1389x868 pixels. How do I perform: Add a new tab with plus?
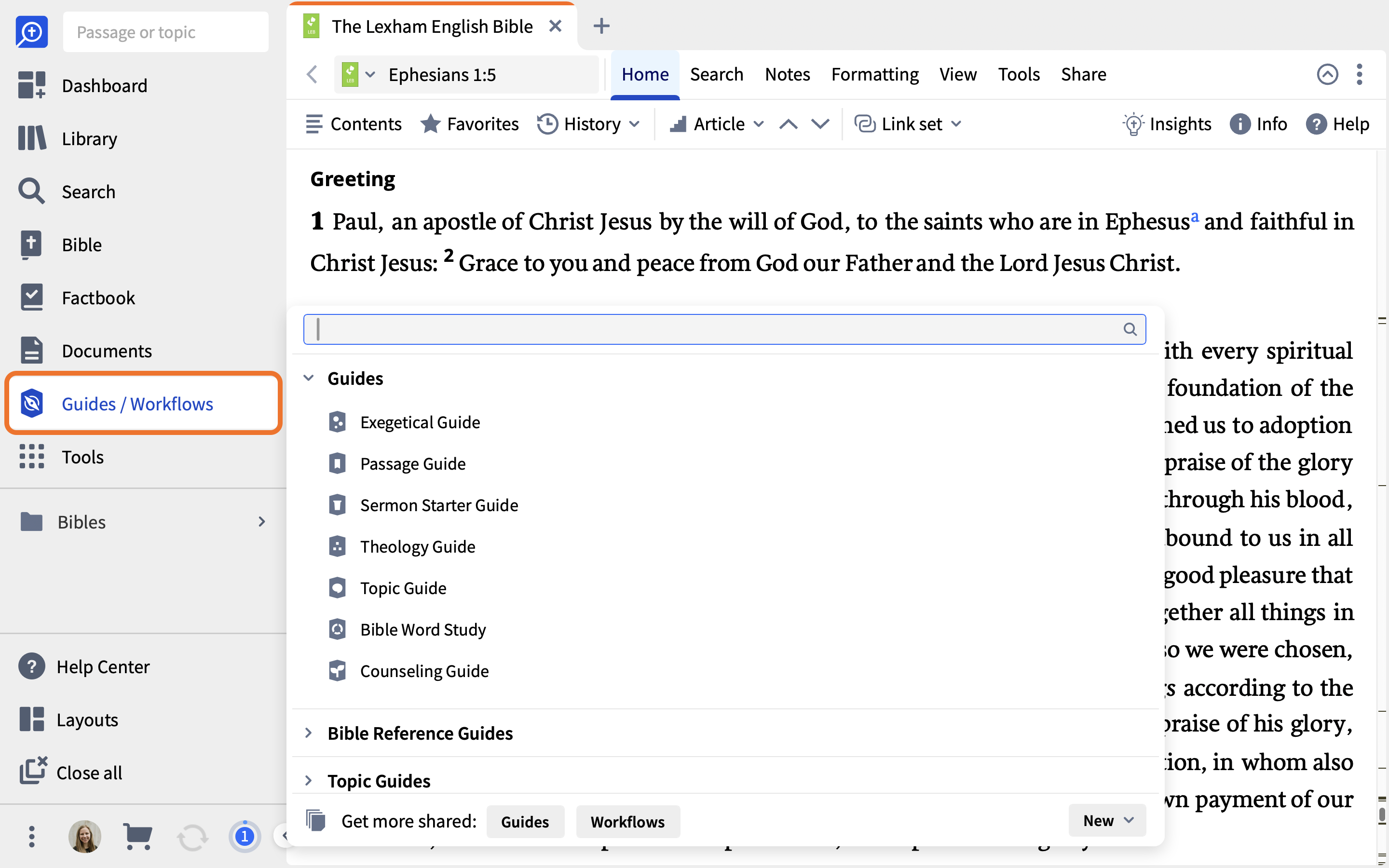point(601,26)
